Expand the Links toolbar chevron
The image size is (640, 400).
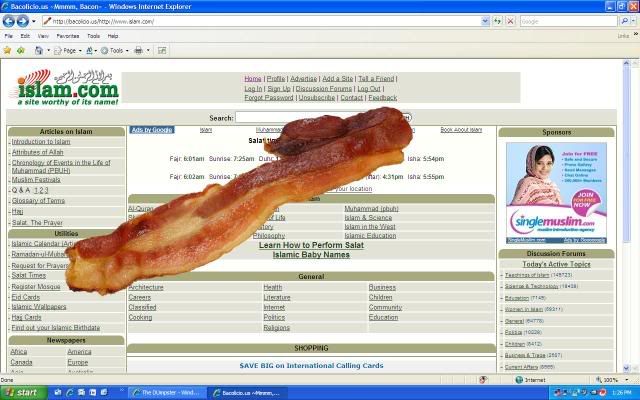[636, 36]
